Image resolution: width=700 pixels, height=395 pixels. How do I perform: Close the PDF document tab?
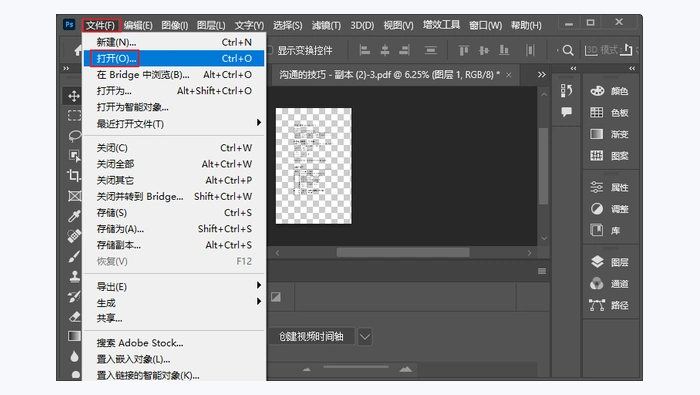(508, 75)
